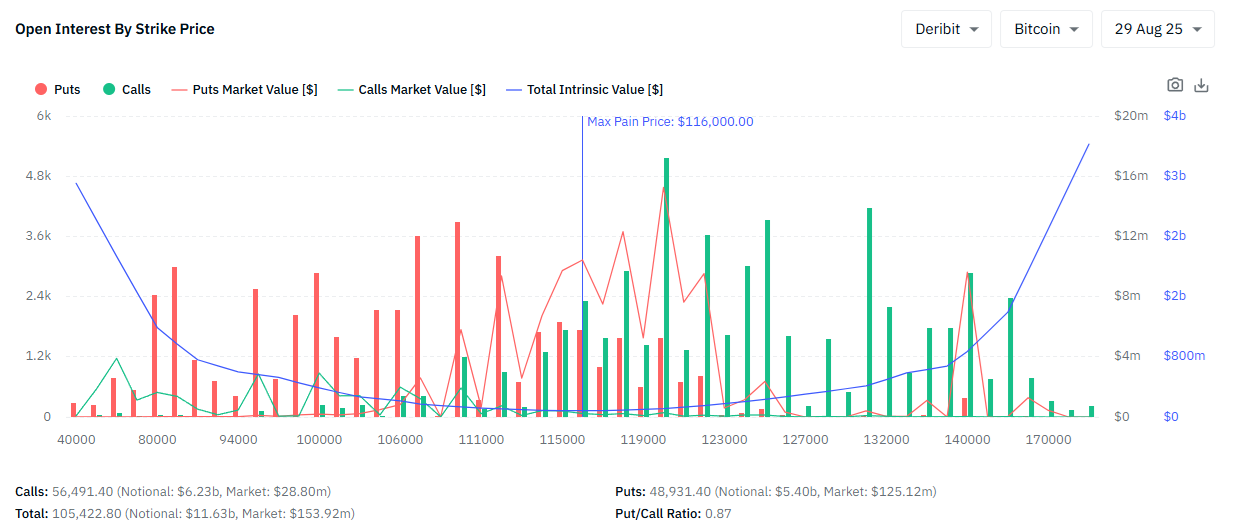Viewport: 1241px width, 524px height.
Task: Click the green call bar above 132000
Action: (869, 310)
